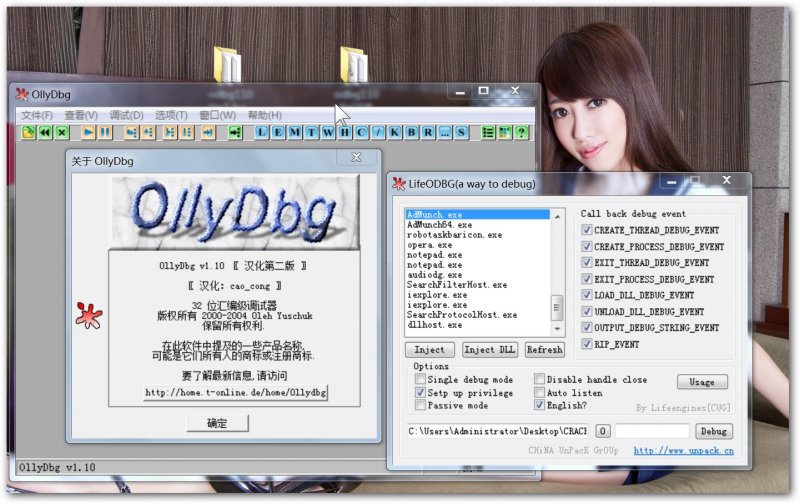This screenshot has width=800, height=504.
Task: Open Source window with S icon
Action: tap(461, 133)
